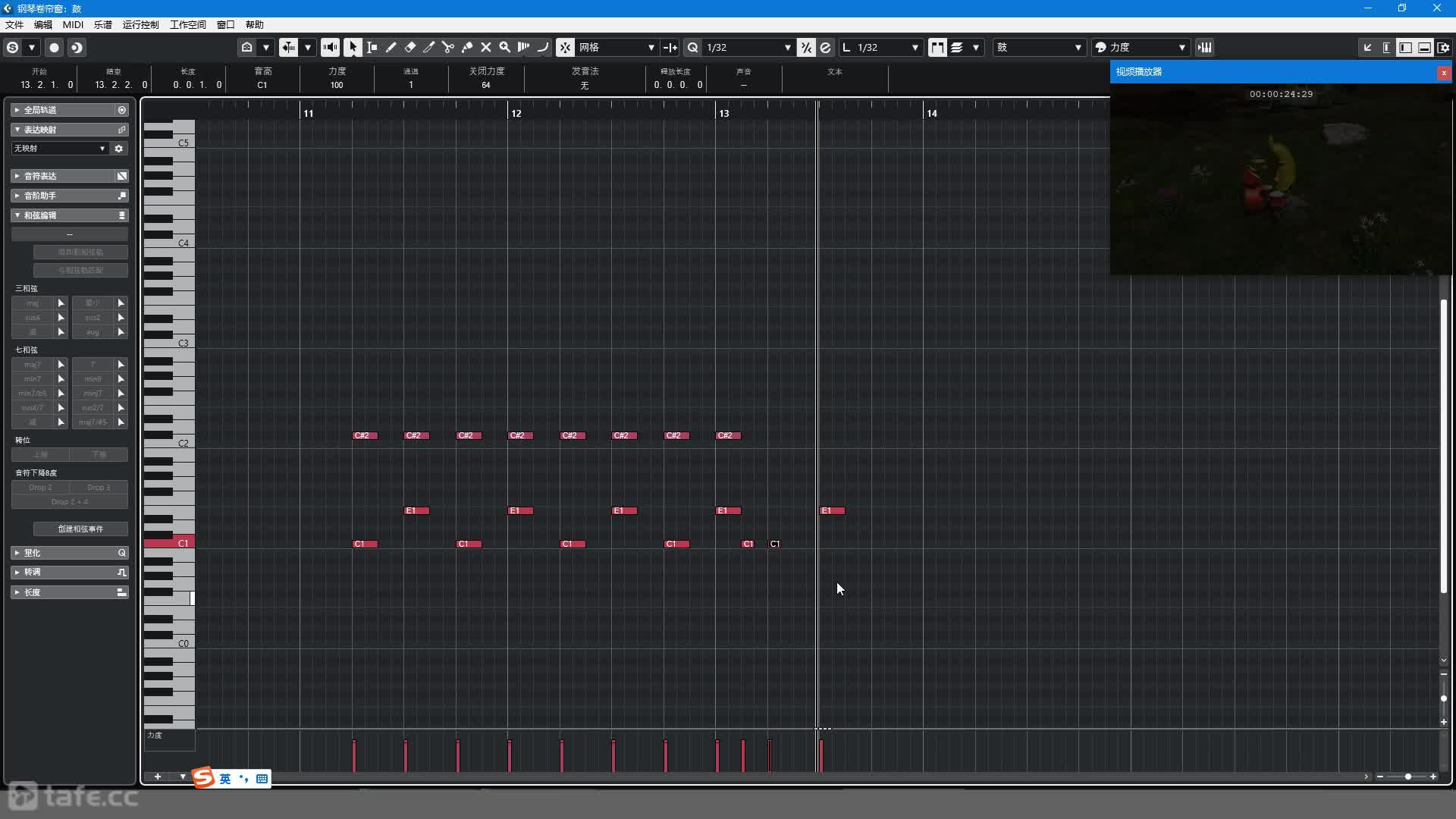This screenshot has height=819, width=1456.
Task: Click the sus4 triad button
Action: [x=33, y=318]
